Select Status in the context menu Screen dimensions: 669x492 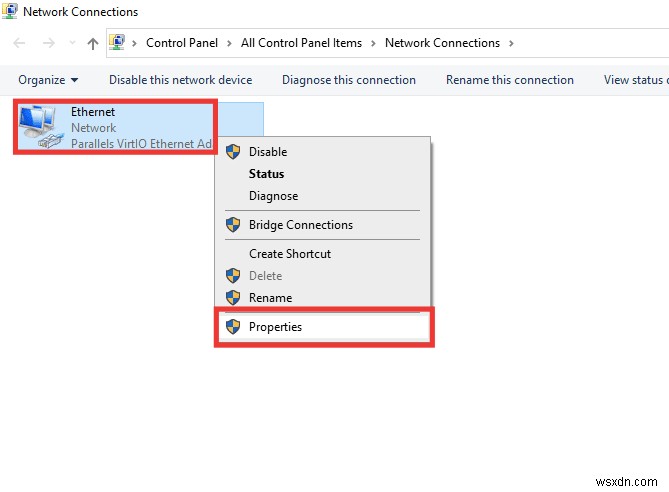coord(266,174)
